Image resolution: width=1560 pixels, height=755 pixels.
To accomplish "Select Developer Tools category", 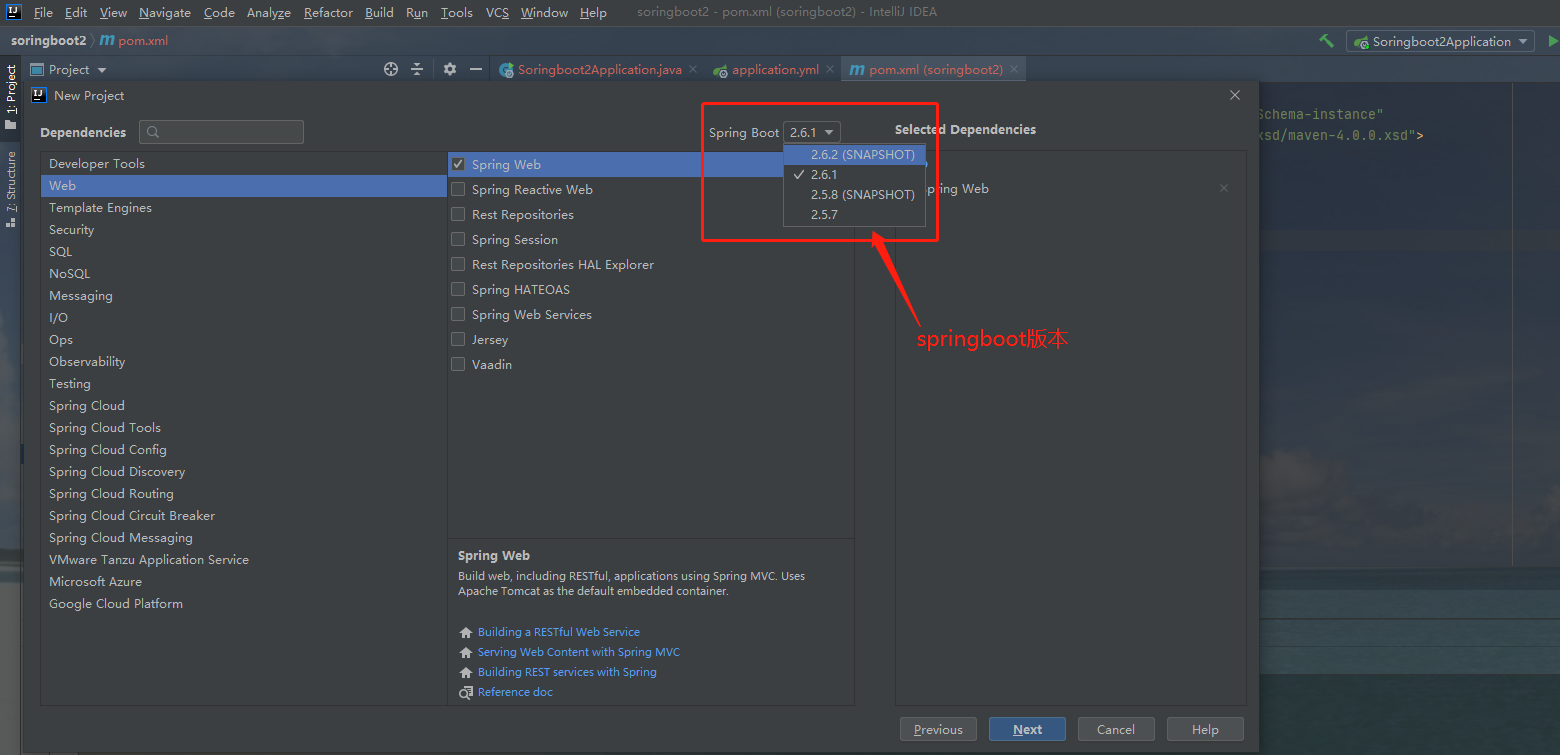I will (x=244, y=163).
